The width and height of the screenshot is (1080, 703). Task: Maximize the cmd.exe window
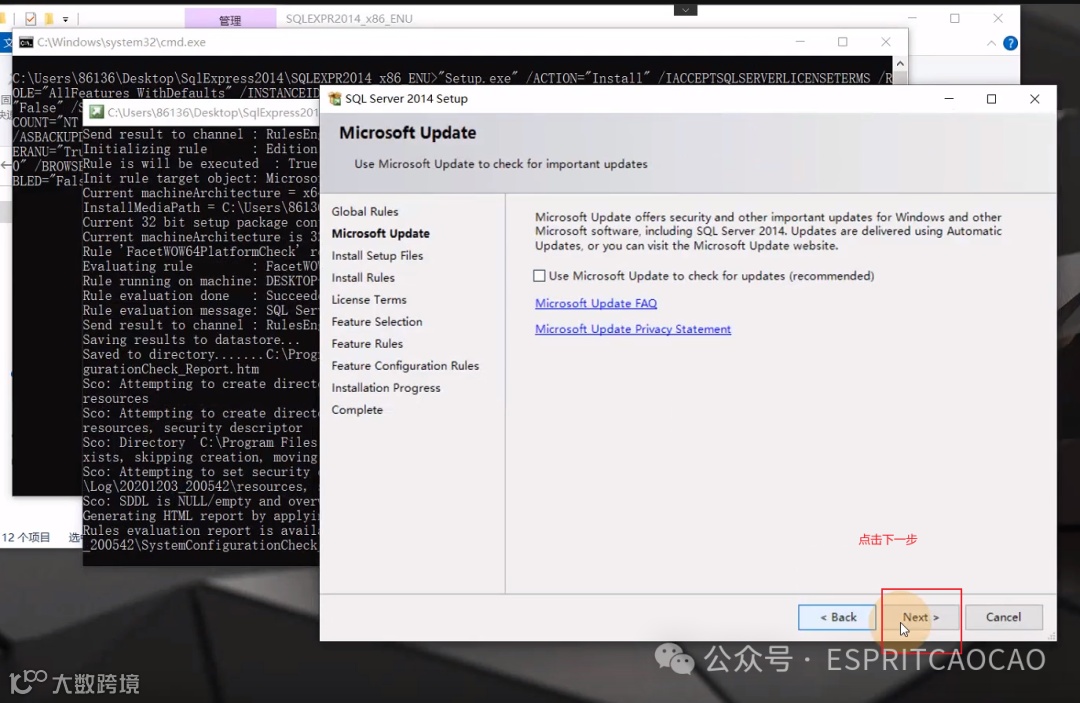[842, 42]
